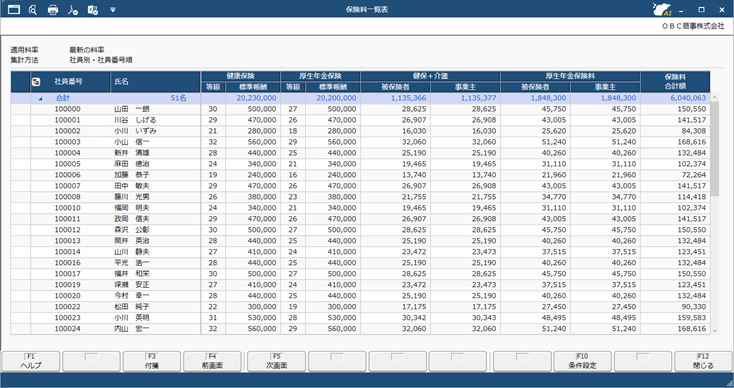Go to previous screen with F4 前画面
The height and width of the screenshot is (388, 734).
click(x=213, y=361)
